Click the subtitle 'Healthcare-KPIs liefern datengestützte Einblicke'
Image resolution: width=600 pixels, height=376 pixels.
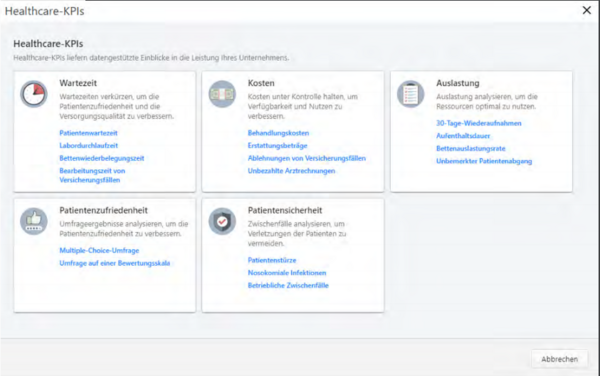click(151, 58)
